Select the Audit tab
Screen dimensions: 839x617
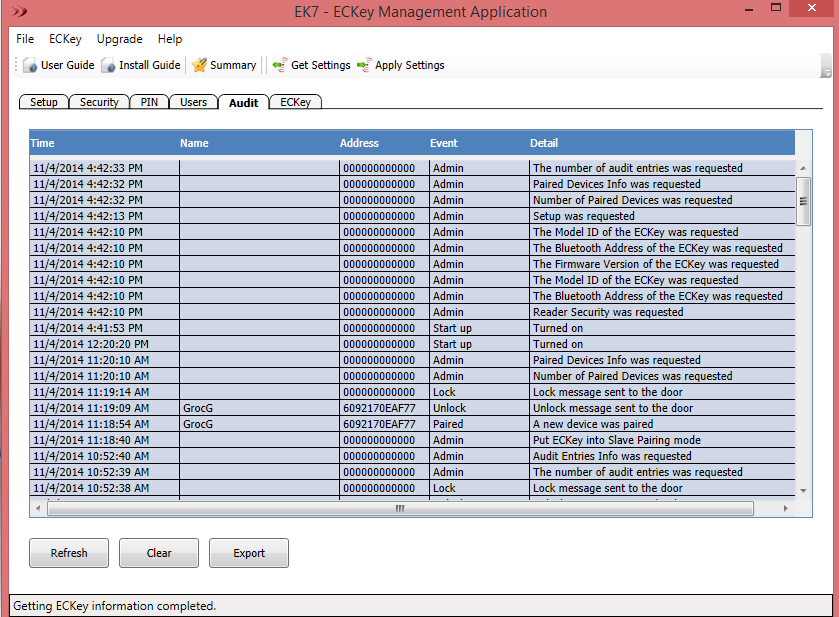click(243, 102)
